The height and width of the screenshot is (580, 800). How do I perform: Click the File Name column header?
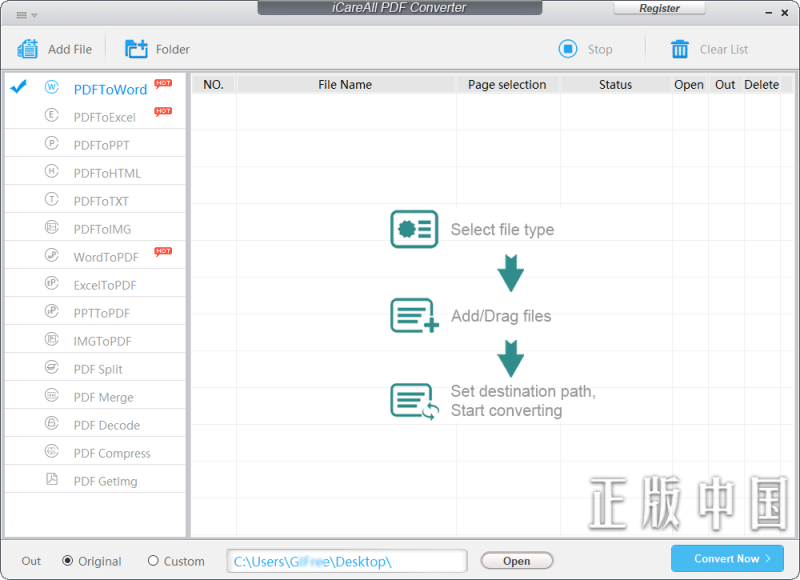click(345, 84)
